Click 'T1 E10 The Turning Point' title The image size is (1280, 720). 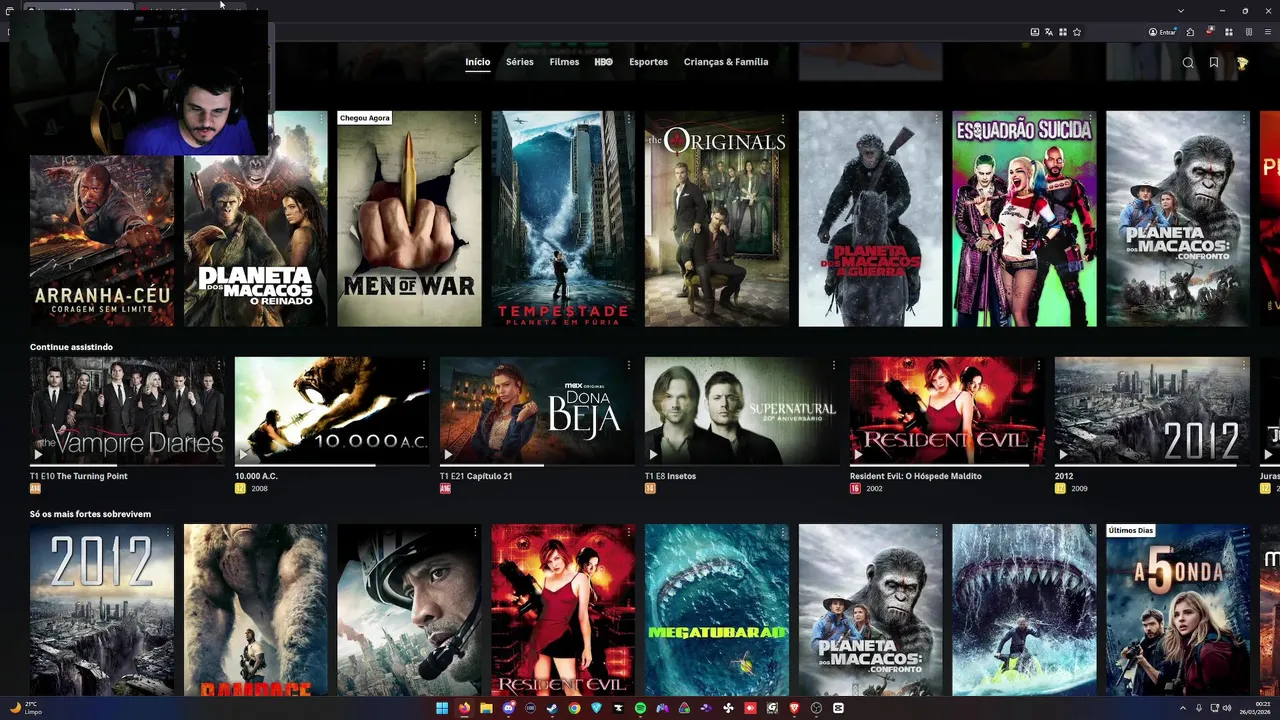79,476
